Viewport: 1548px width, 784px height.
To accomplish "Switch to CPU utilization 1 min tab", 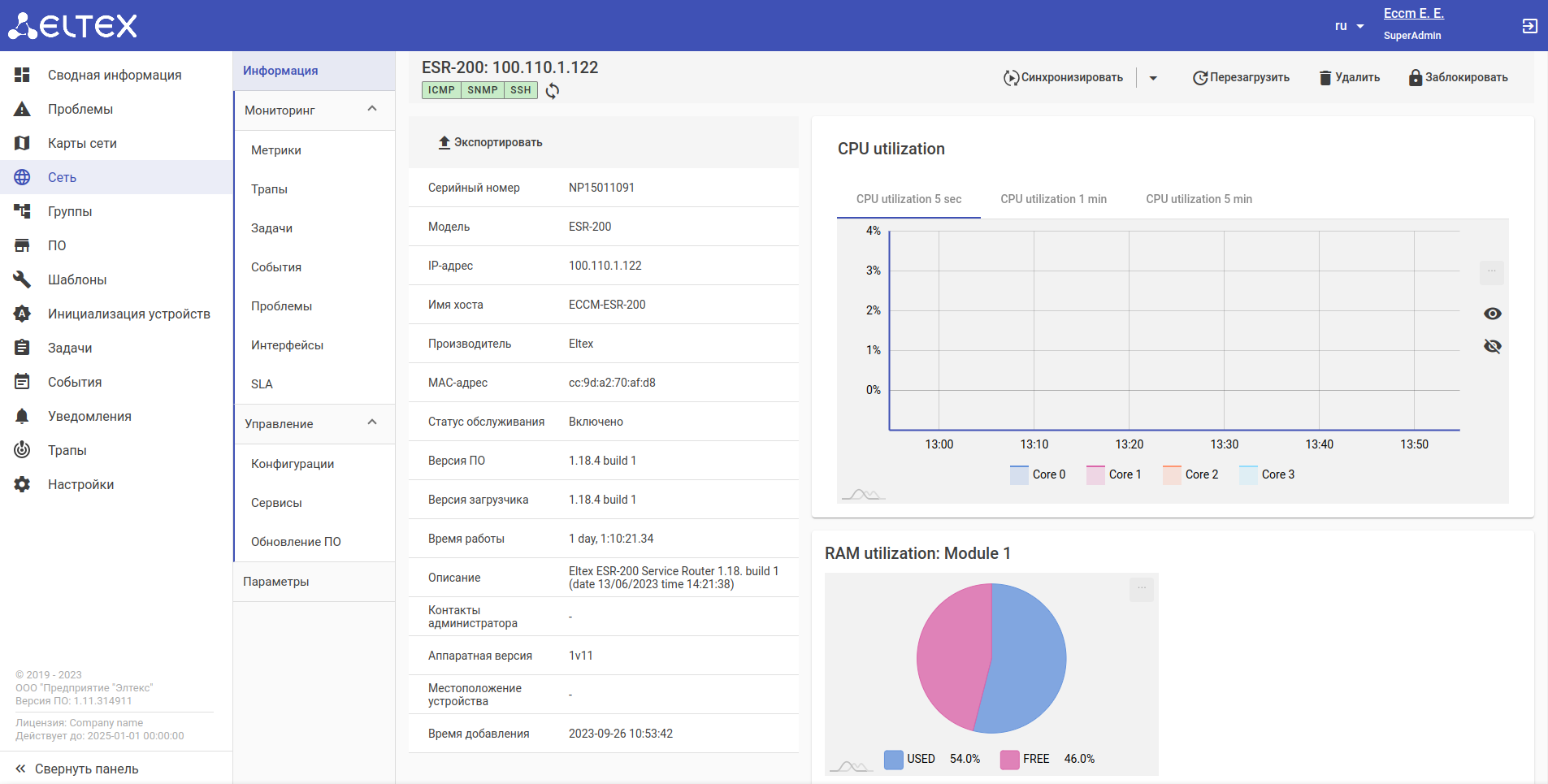I will coord(1053,199).
